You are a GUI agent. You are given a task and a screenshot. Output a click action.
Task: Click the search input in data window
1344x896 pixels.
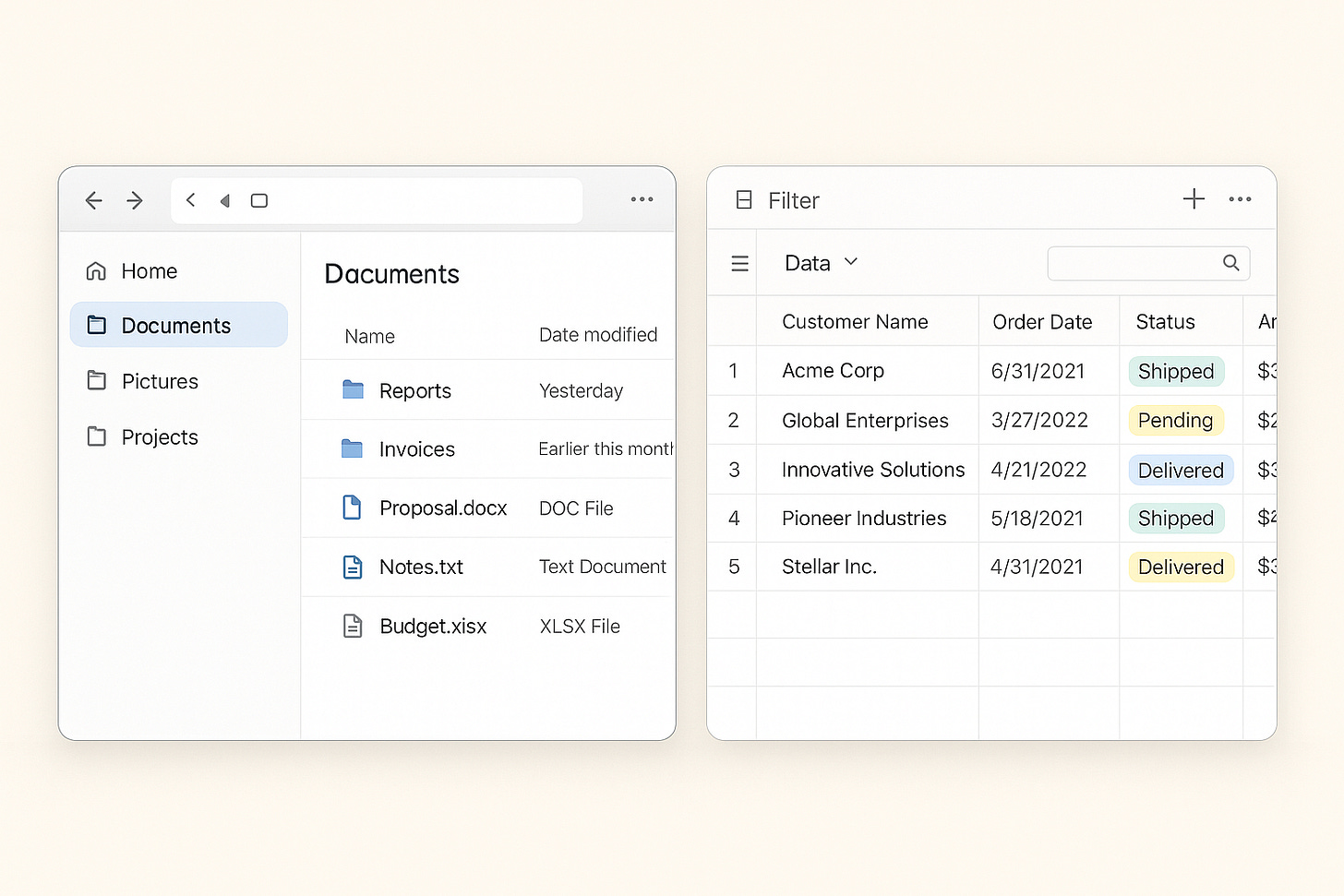[1148, 263]
